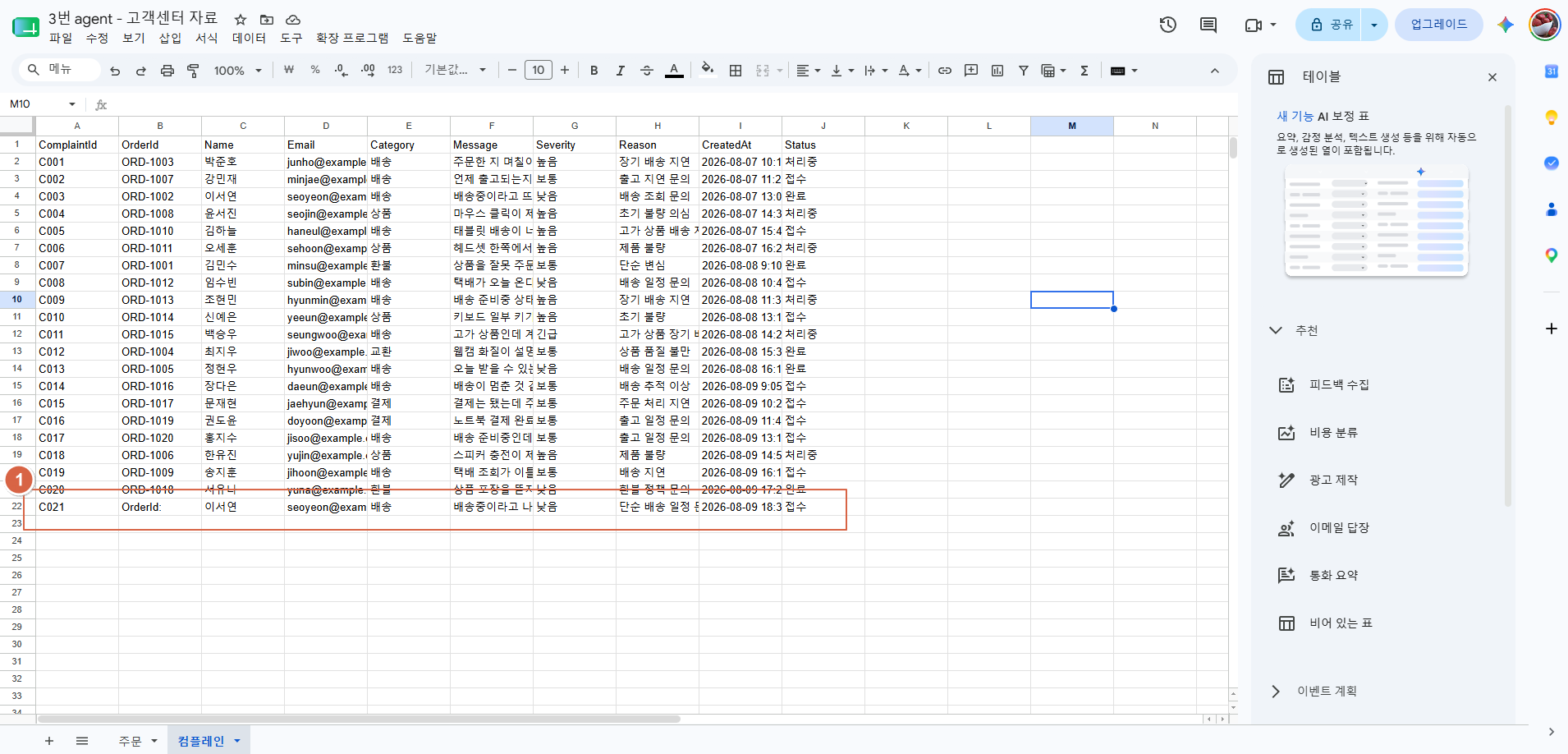Screen dimensions: 1568x754
Task: Click the font size field
Action: (539, 71)
